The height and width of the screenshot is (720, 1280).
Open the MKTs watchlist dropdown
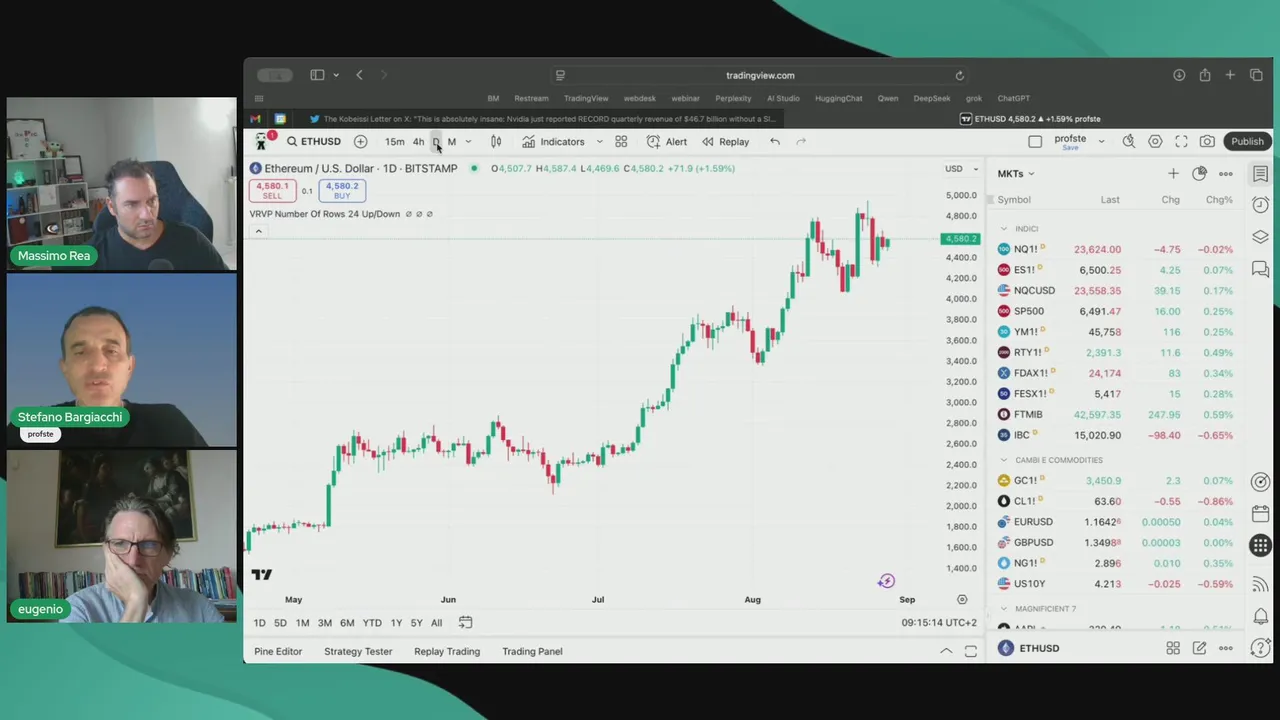[1016, 174]
